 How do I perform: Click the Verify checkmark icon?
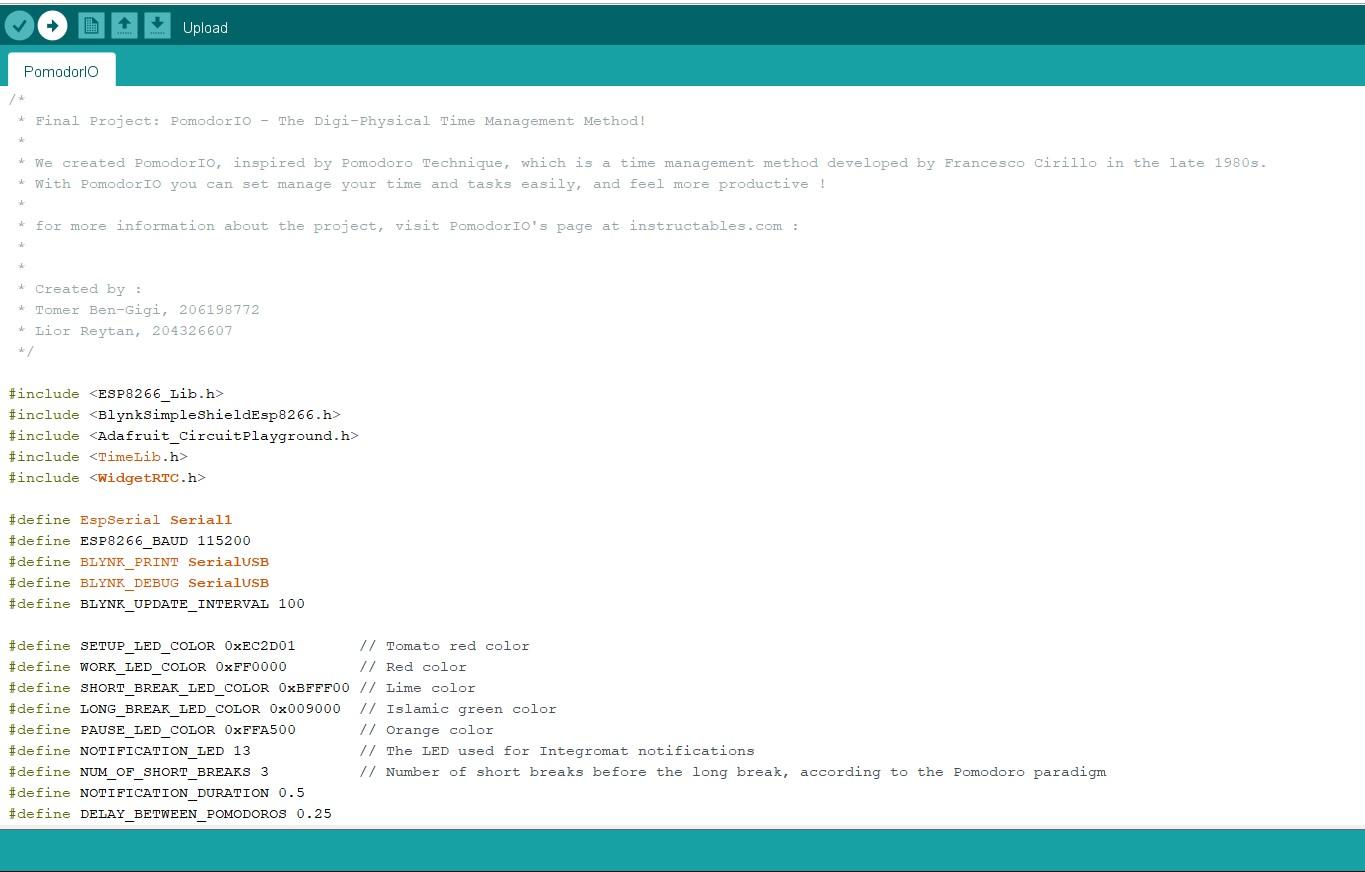pos(19,25)
